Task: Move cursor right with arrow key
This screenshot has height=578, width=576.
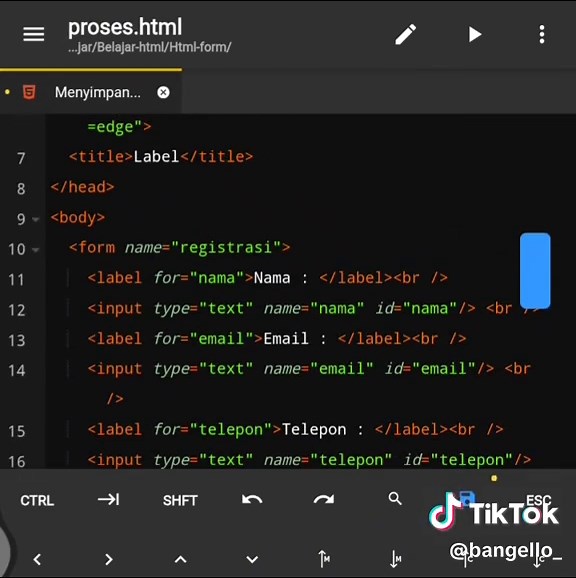Action: point(108,559)
